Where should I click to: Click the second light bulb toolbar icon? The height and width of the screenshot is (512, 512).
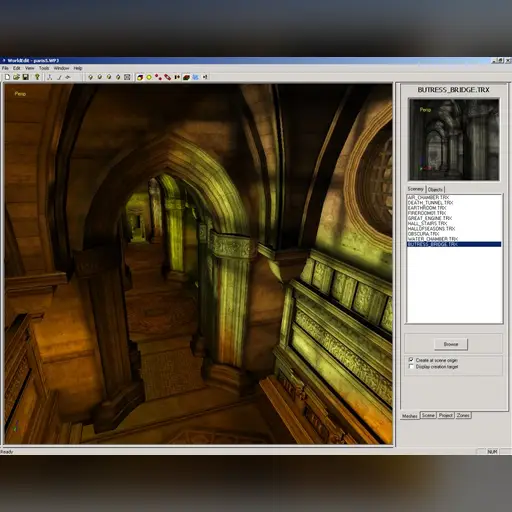tap(99, 77)
